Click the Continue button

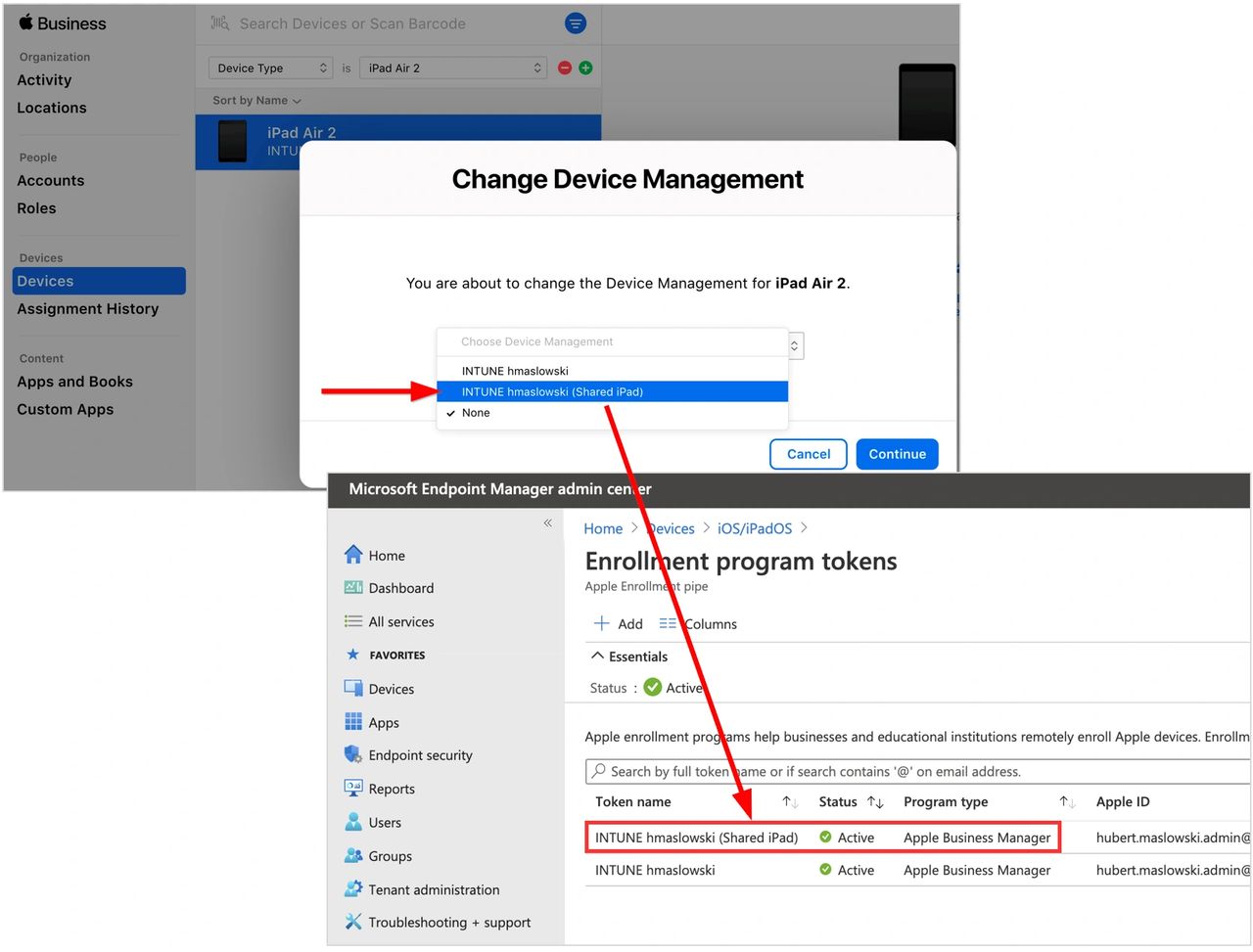897,454
